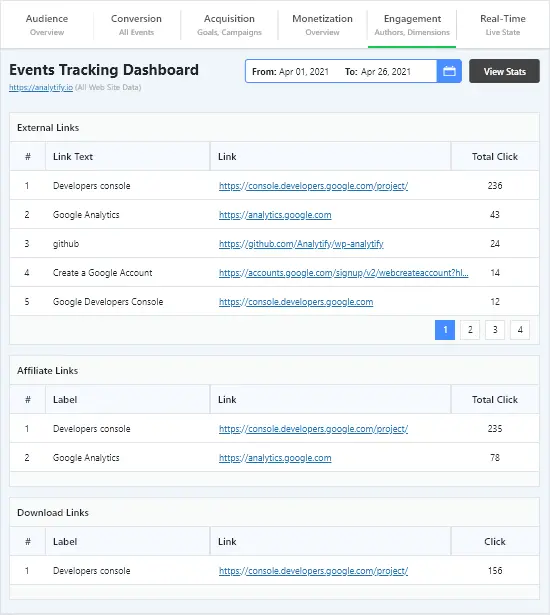Open the Engagement Authors, Dimensions tab
The width and height of the screenshot is (550, 615).
tap(412, 25)
